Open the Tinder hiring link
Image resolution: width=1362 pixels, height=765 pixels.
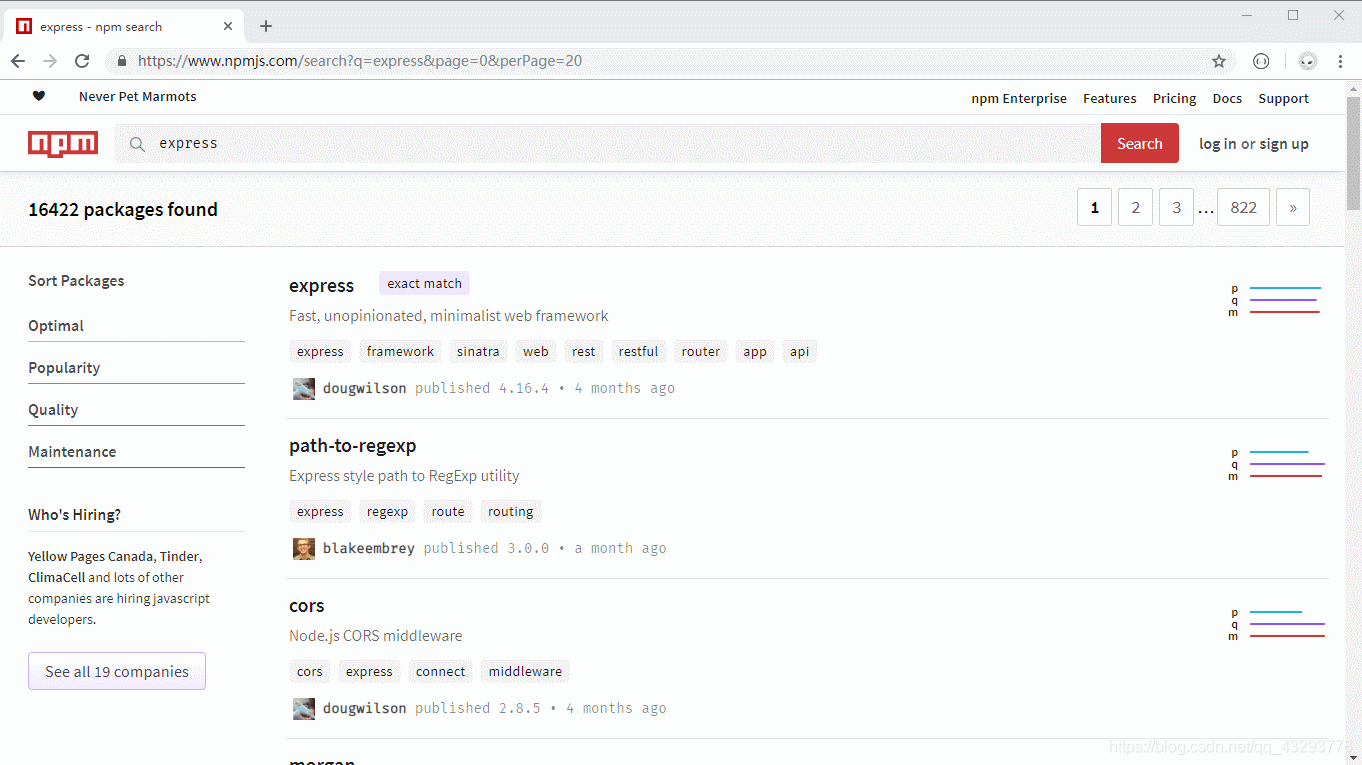[x=180, y=556]
